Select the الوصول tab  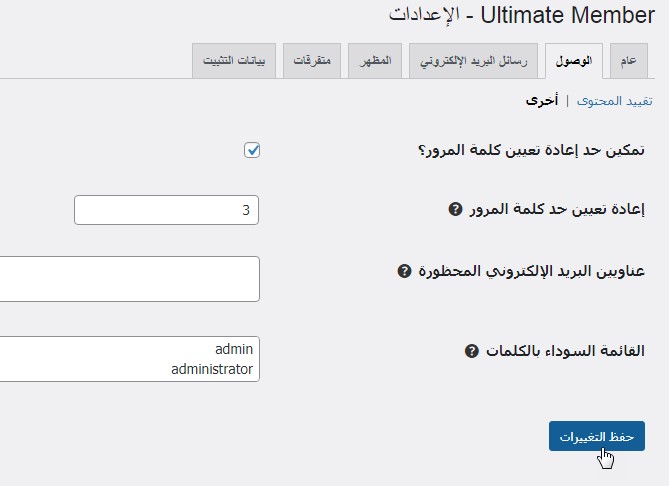tap(574, 61)
